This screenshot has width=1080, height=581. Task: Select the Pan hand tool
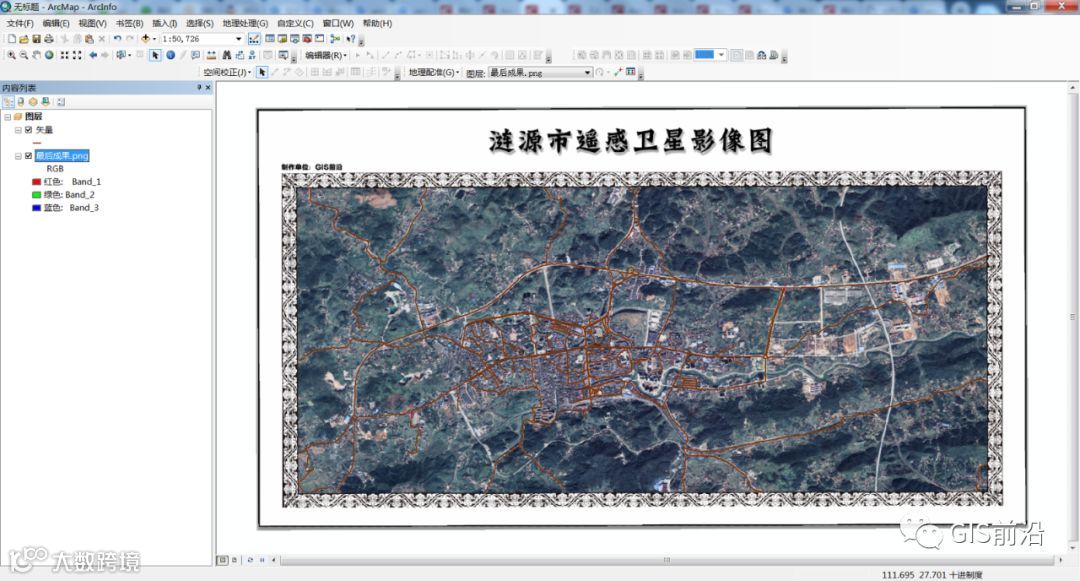click(x=36, y=55)
